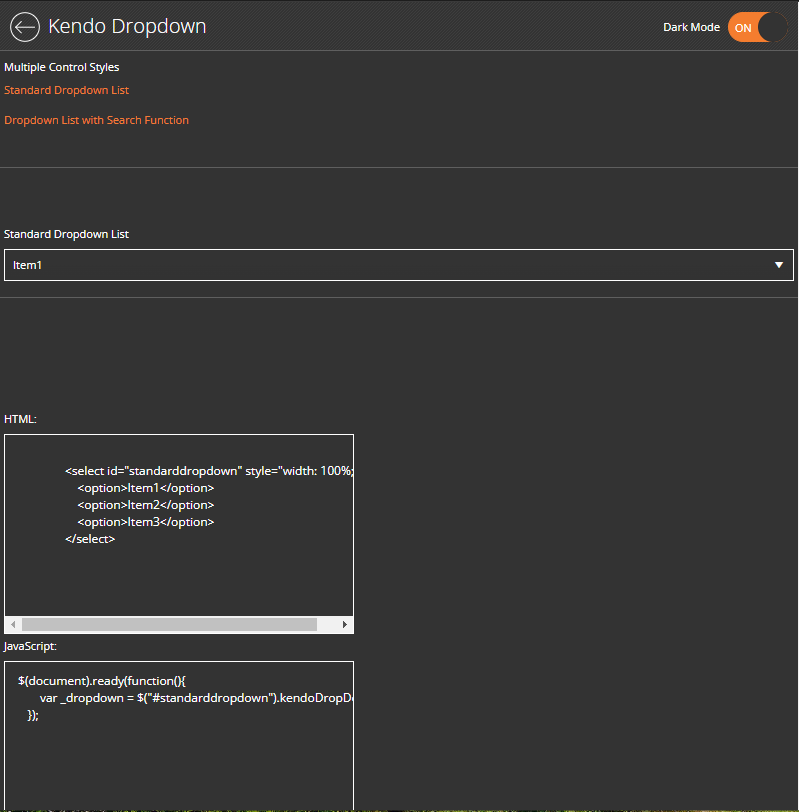799x812 pixels.
Task: Go back using the circled arrow icon
Action: (25, 27)
